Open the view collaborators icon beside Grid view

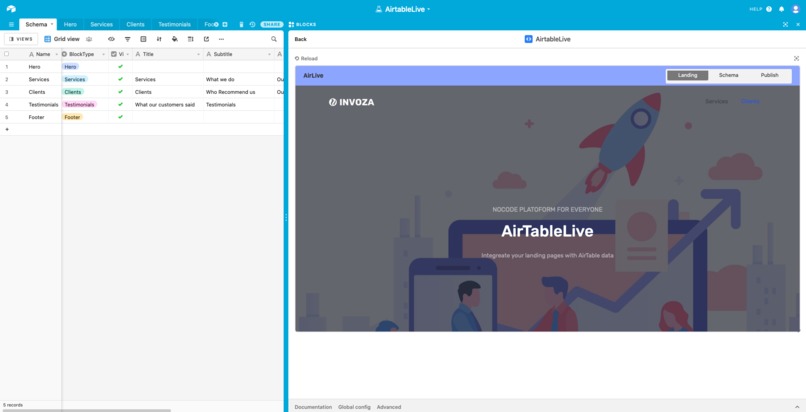[x=89, y=39]
